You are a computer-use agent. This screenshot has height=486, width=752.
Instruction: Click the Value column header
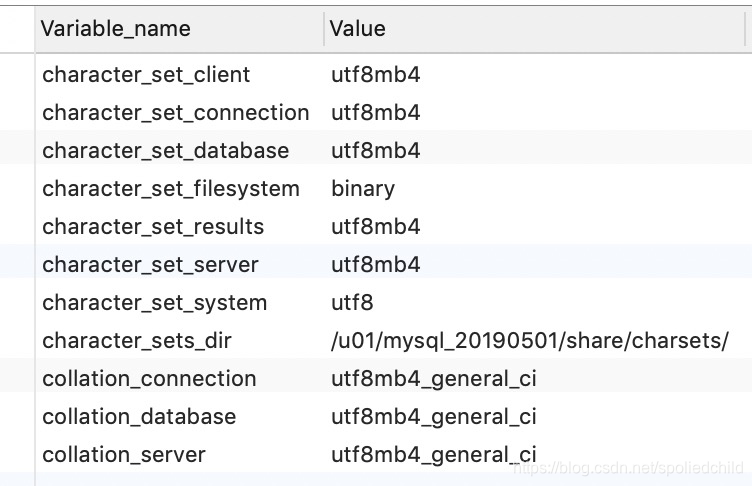358,29
